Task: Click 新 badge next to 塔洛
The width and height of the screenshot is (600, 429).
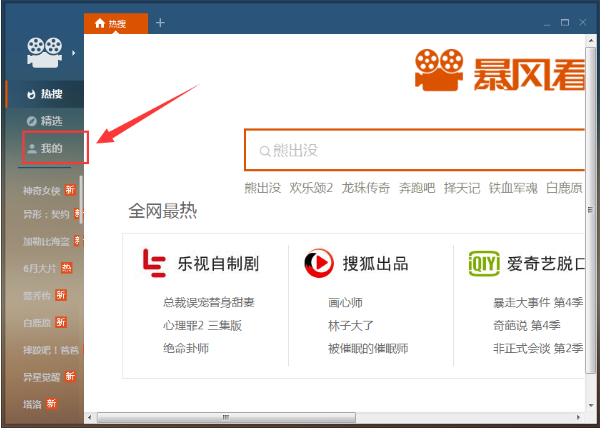Action: tap(52, 403)
